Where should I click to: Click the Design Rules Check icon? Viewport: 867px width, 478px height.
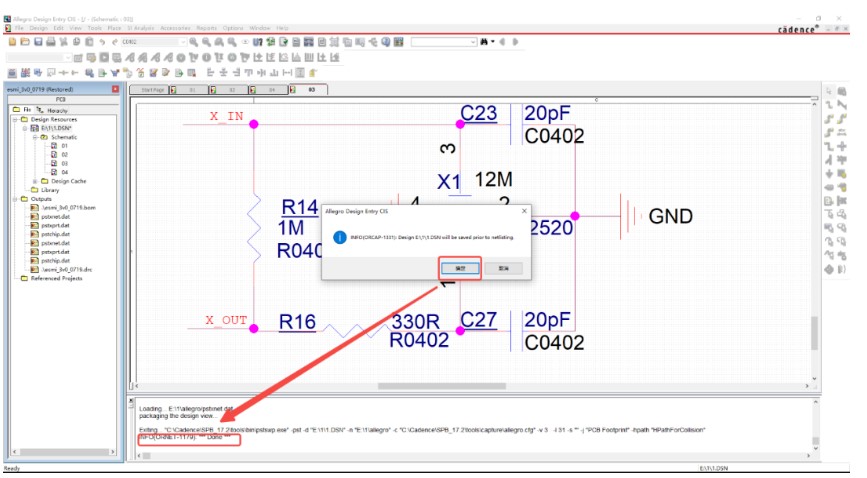coord(284,42)
